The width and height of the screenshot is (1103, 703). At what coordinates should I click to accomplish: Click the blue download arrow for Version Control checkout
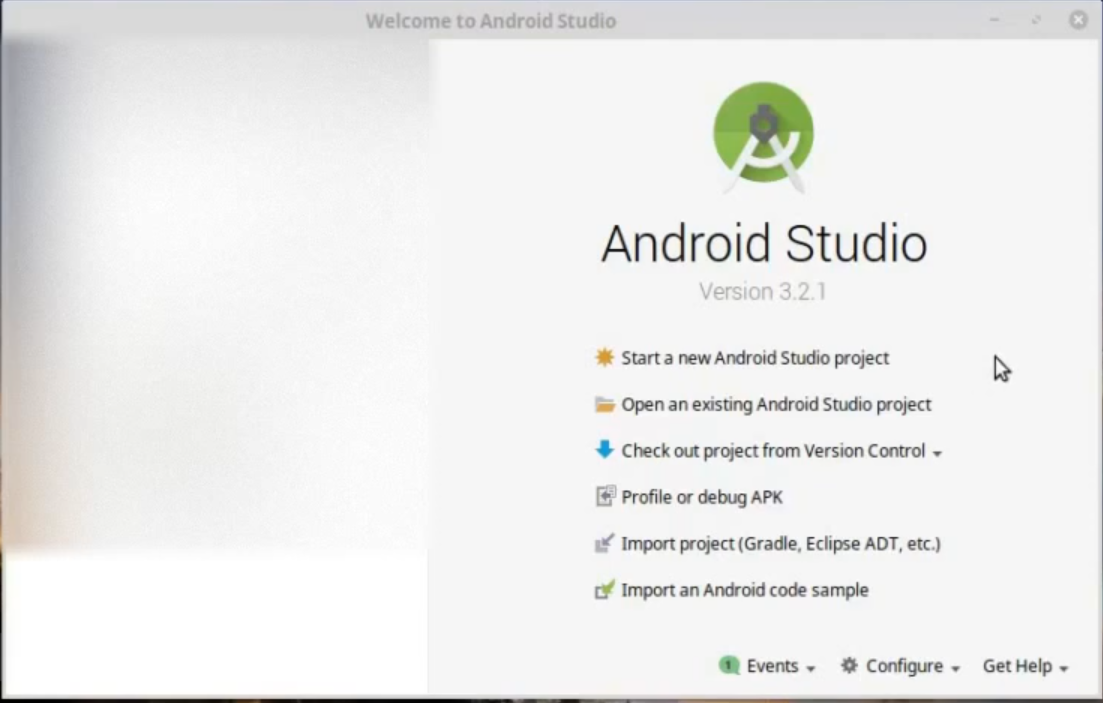pyautogui.click(x=604, y=450)
